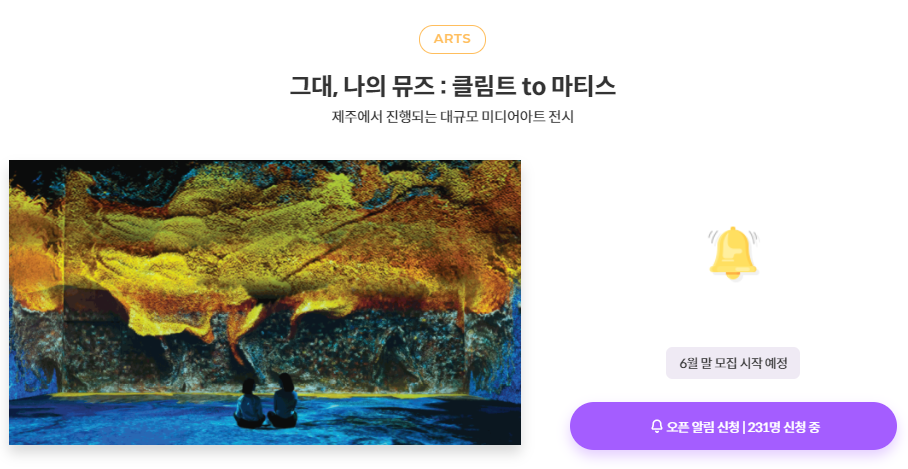The image size is (908, 469).
Task: Click the subtitle 제주에서 진행되는 대규모 미디어아트 전시
Action: (x=452, y=116)
